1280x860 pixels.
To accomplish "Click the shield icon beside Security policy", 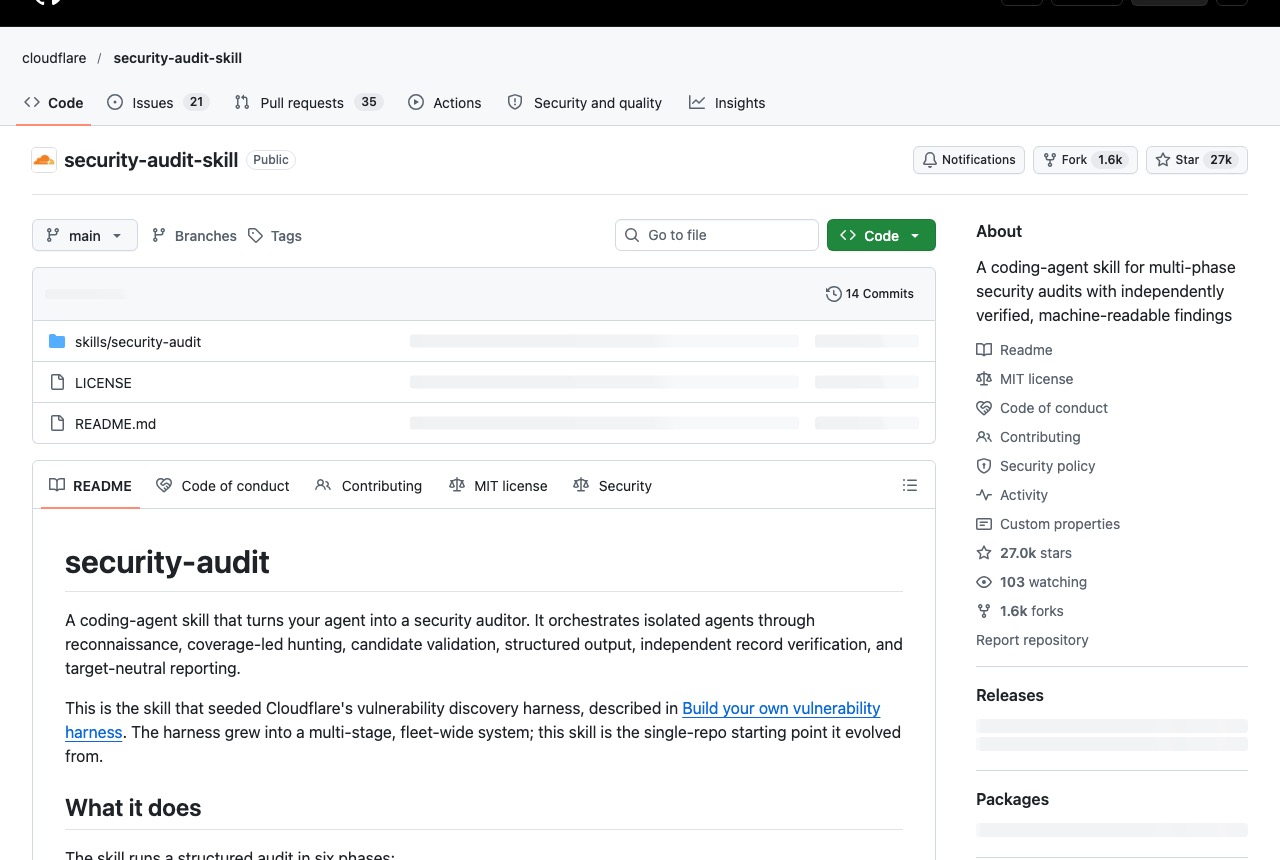I will (984, 466).
